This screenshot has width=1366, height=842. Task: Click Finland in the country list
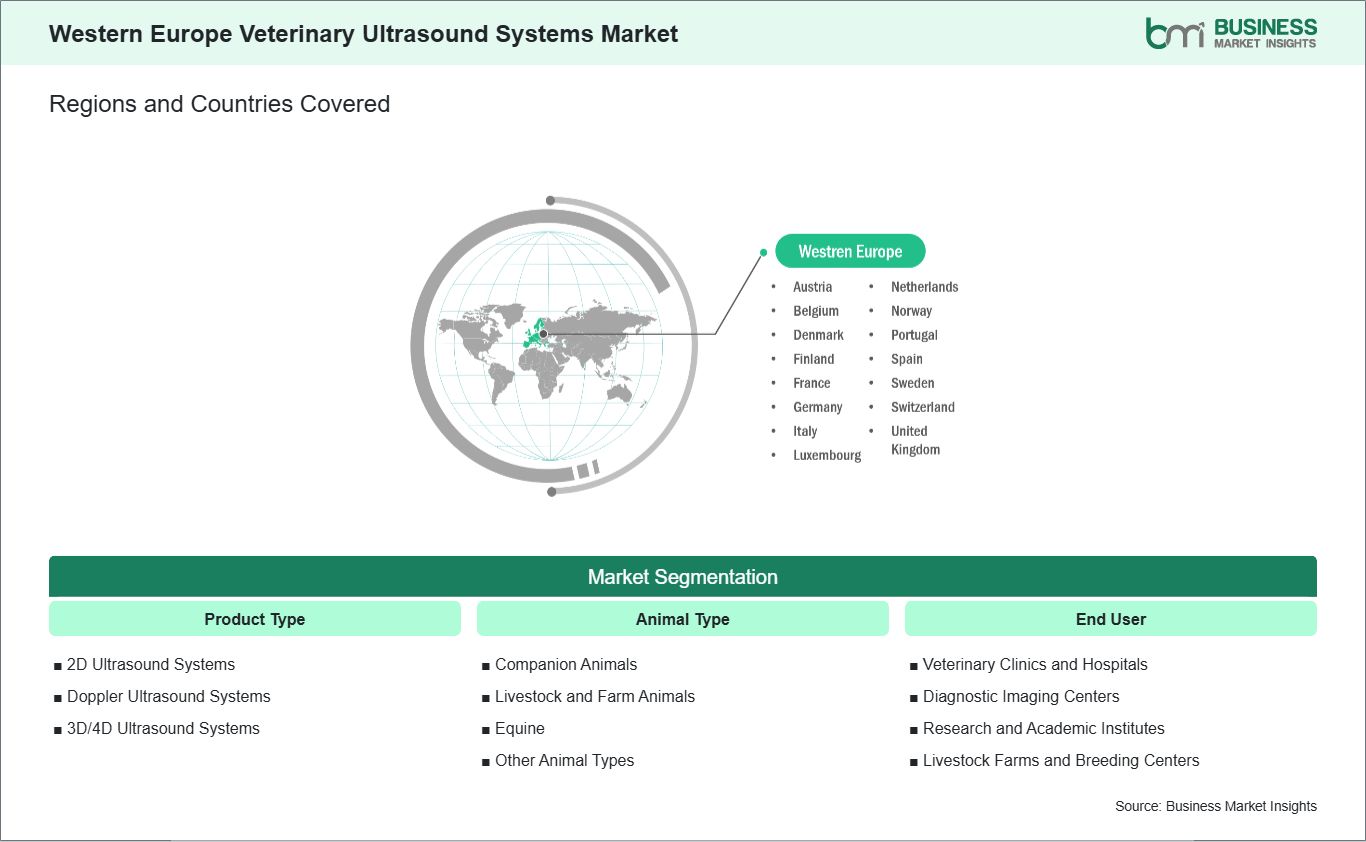[813, 359]
